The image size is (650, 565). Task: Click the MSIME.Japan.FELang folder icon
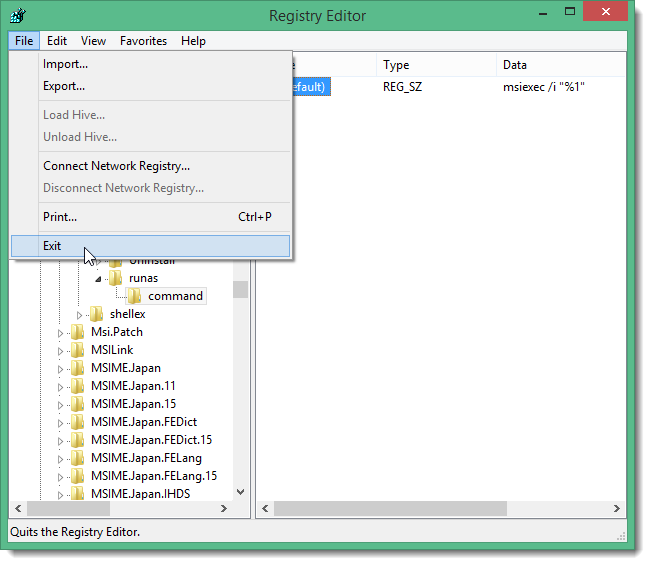78,458
